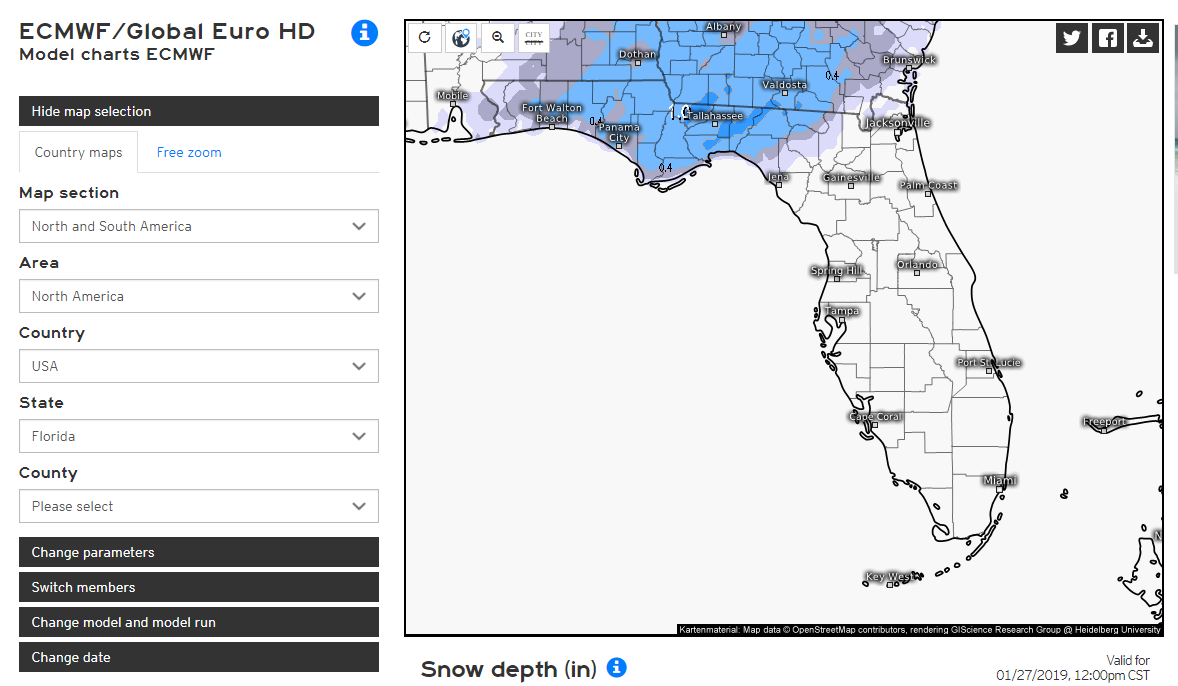Open the State dropdown showing Florida

pos(199,436)
